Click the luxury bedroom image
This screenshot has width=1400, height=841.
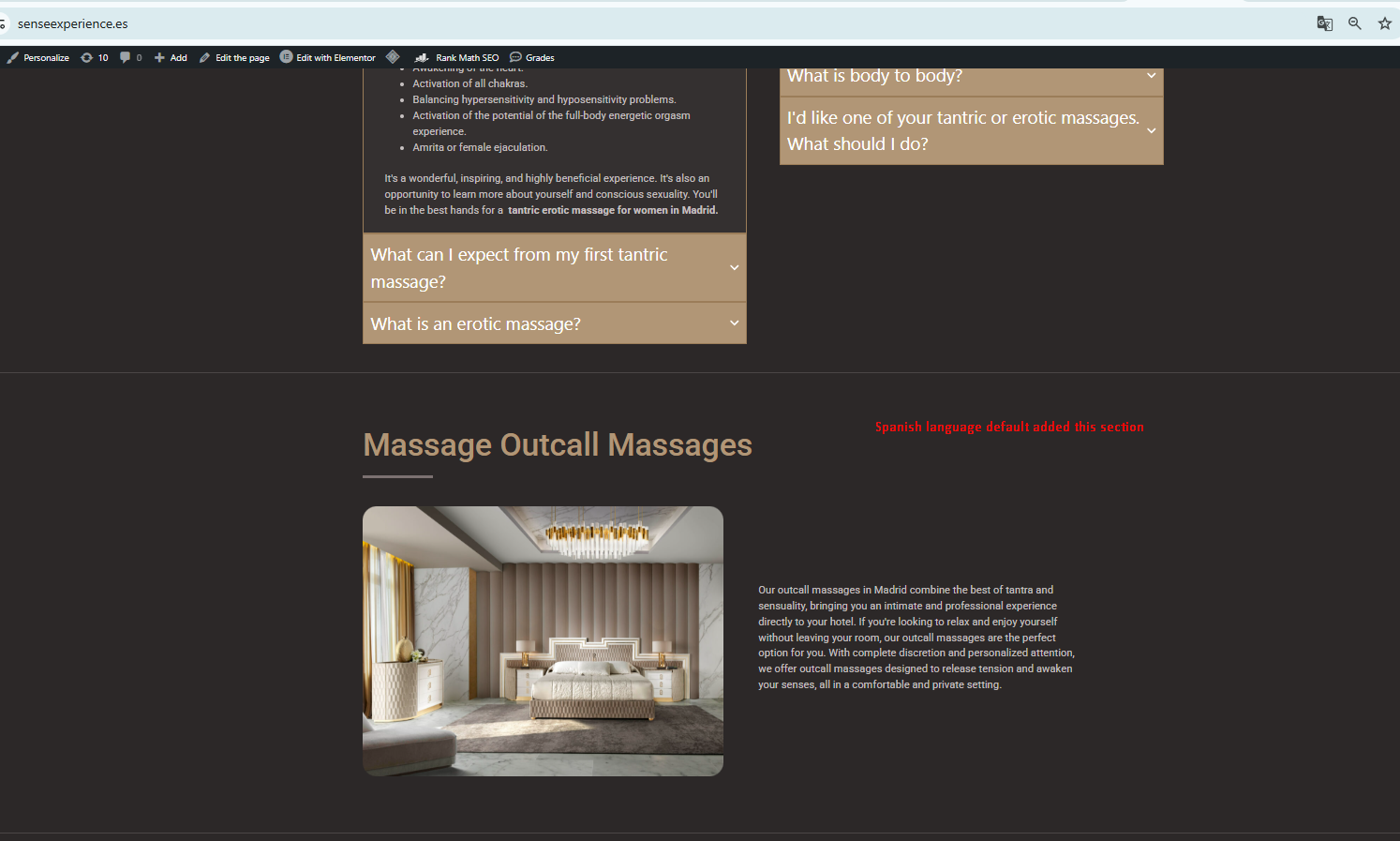(x=543, y=641)
